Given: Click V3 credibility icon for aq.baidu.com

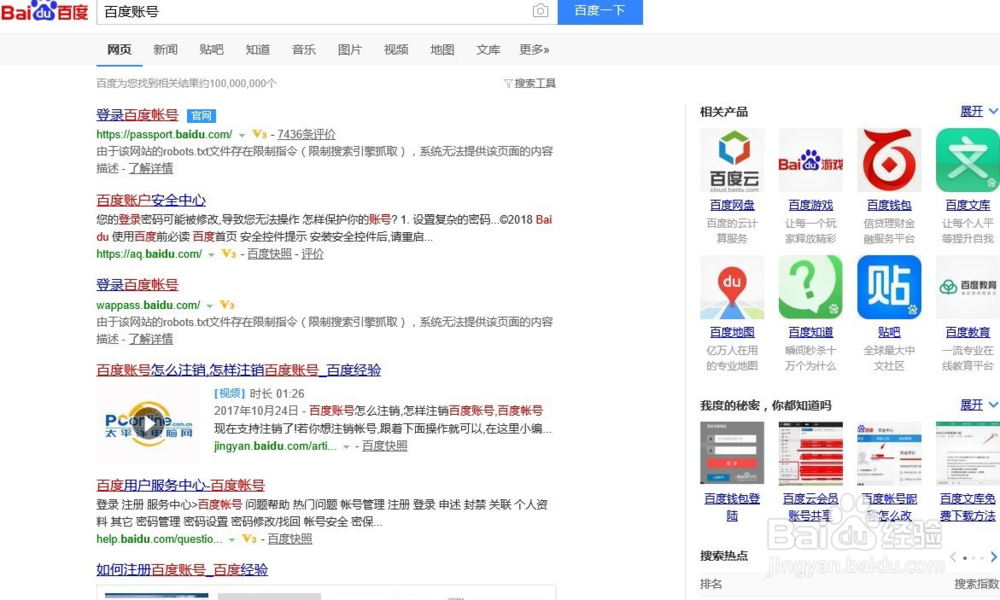Looking at the screenshot, I should (x=229, y=254).
